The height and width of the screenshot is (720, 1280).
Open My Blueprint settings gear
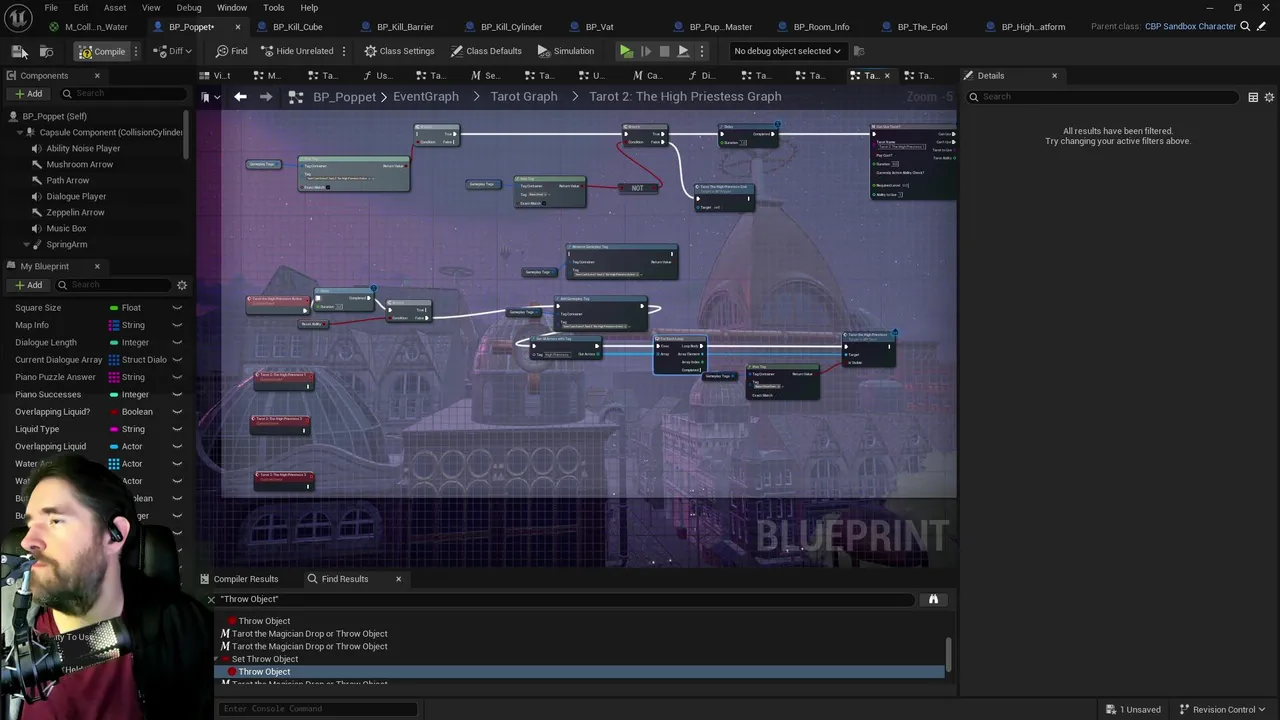182,285
